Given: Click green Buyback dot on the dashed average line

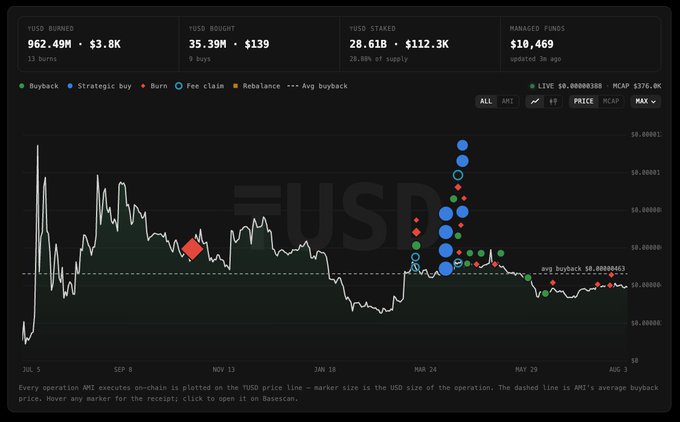Looking at the screenshot, I should click(528, 278).
